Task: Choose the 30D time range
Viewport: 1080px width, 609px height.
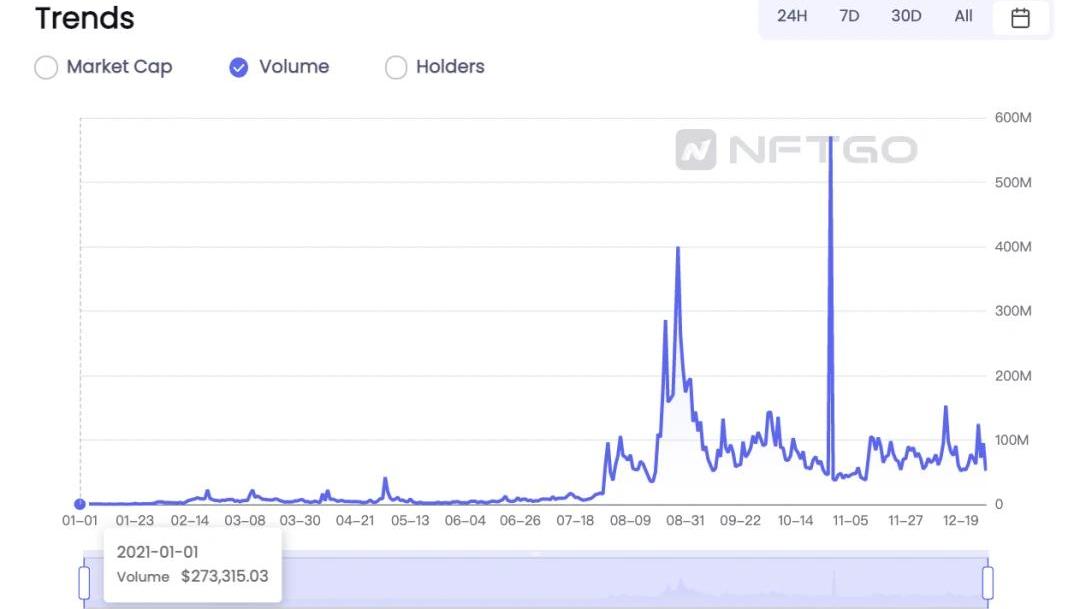Action: pos(906,16)
